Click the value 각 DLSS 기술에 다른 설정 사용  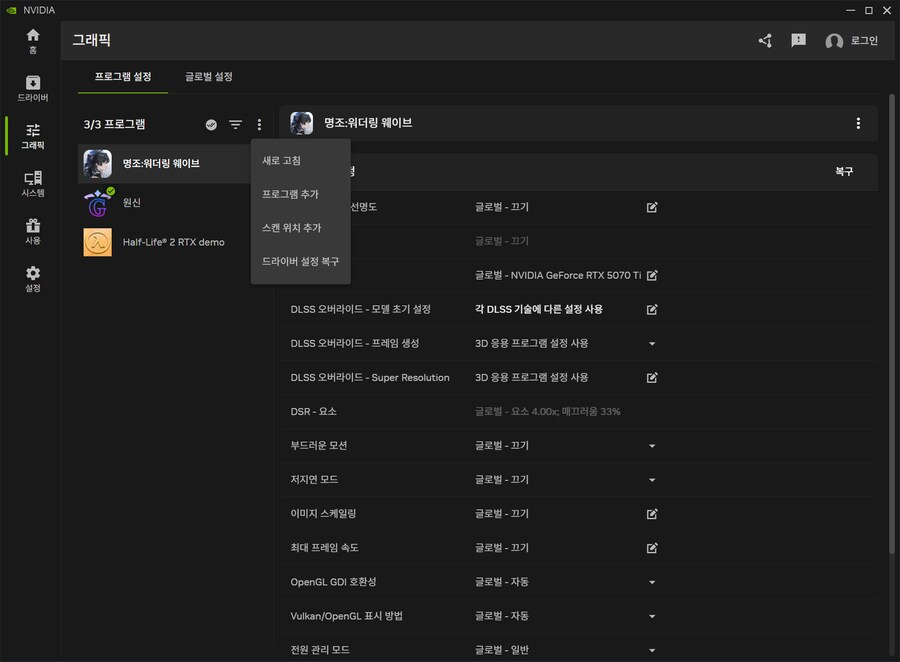click(x=538, y=309)
